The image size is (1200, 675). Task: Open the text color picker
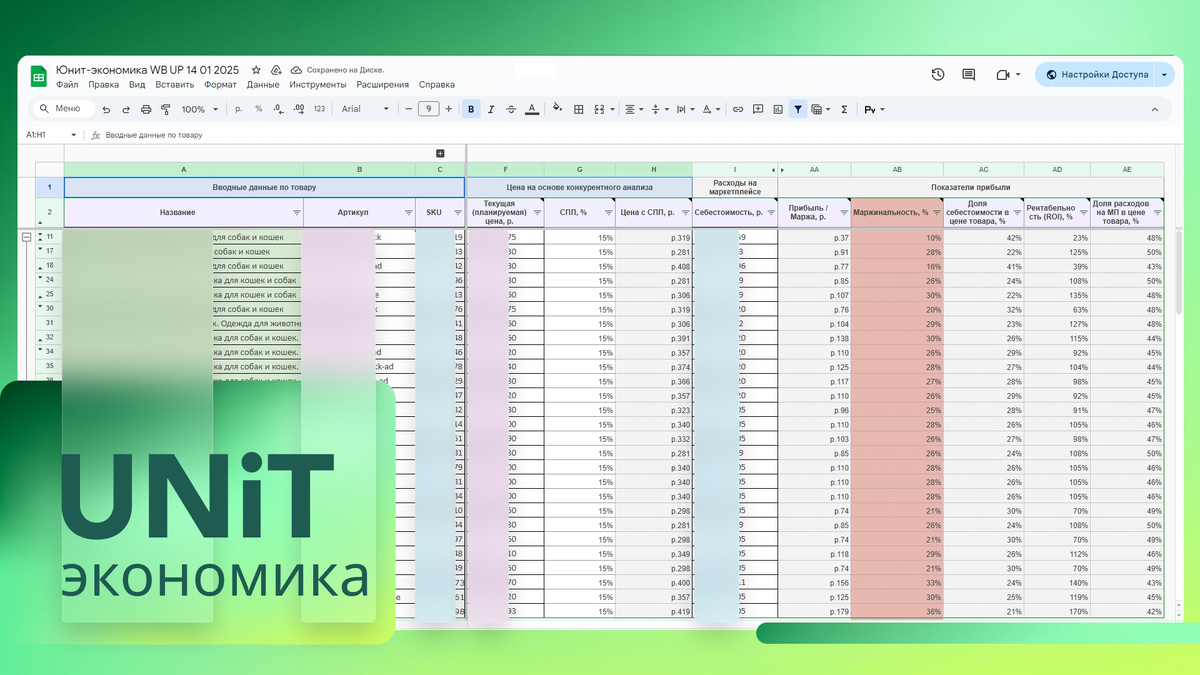(x=531, y=109)
